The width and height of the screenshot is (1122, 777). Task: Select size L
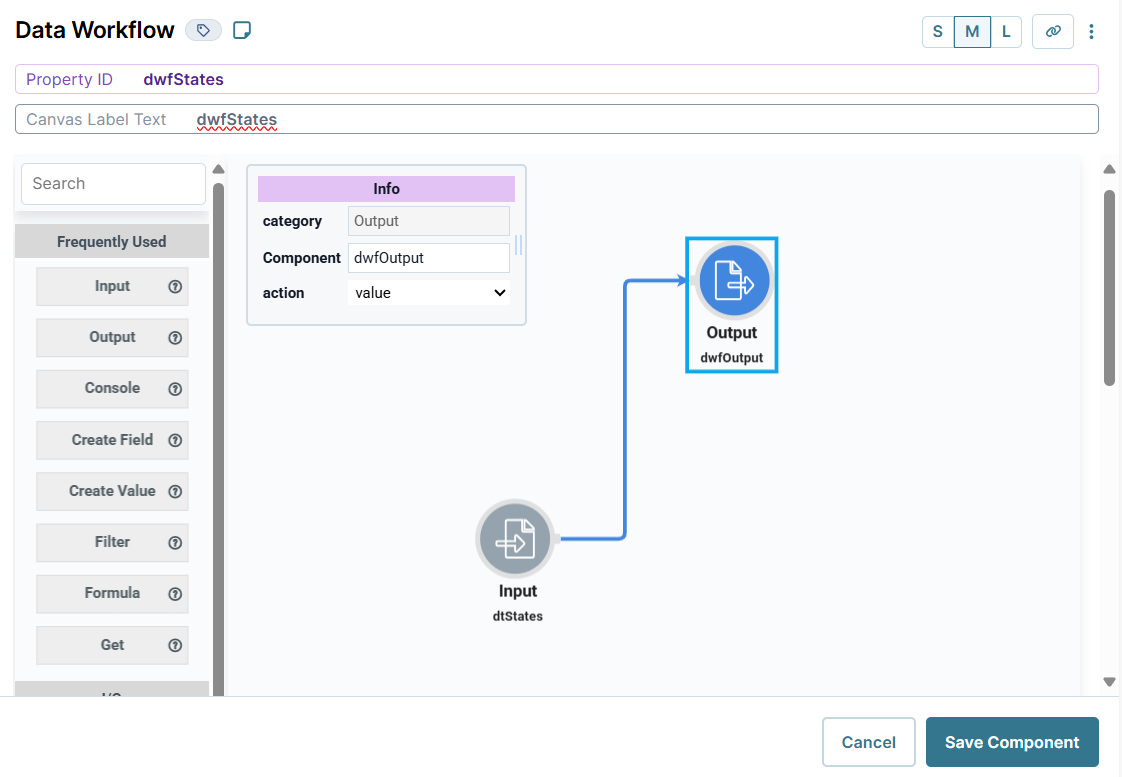[1006, 31]
